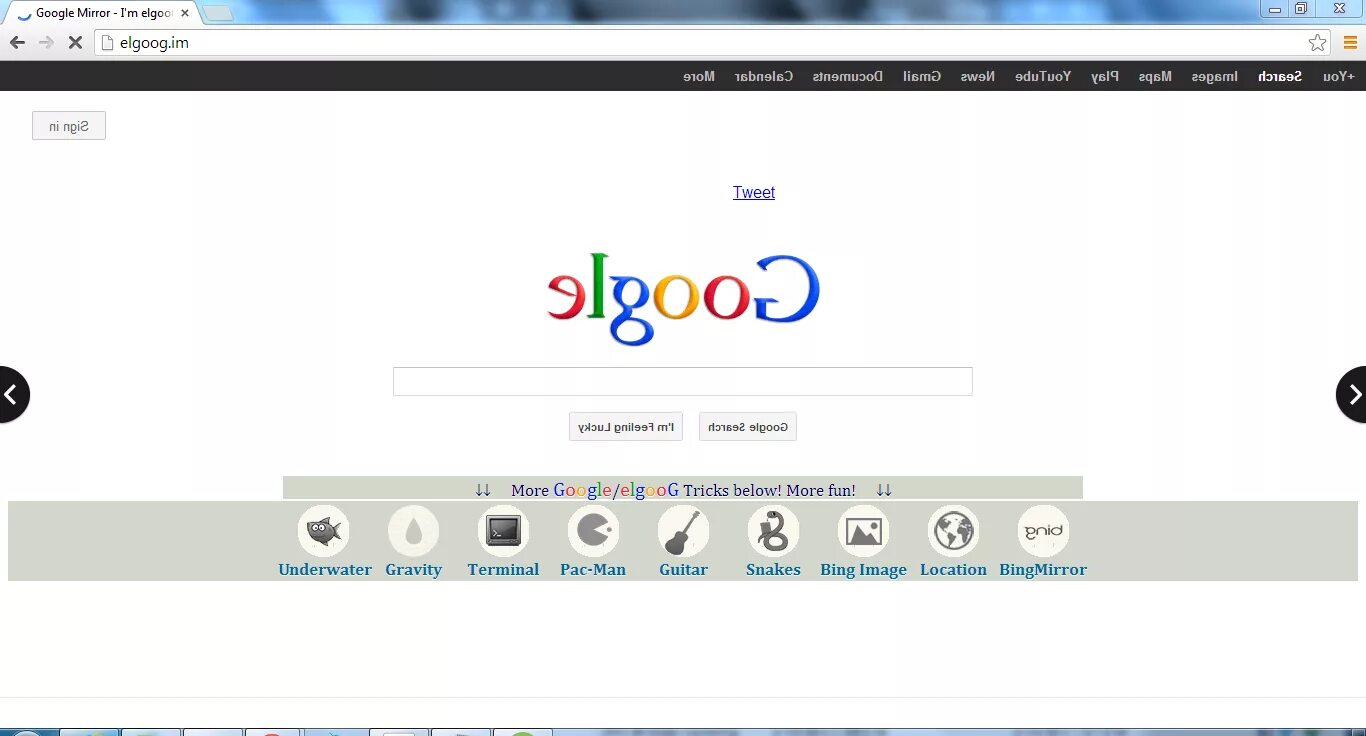The image size is (1366, 736).
Task: Click the left black carousel arrow
Action: [x=12, y=395]
